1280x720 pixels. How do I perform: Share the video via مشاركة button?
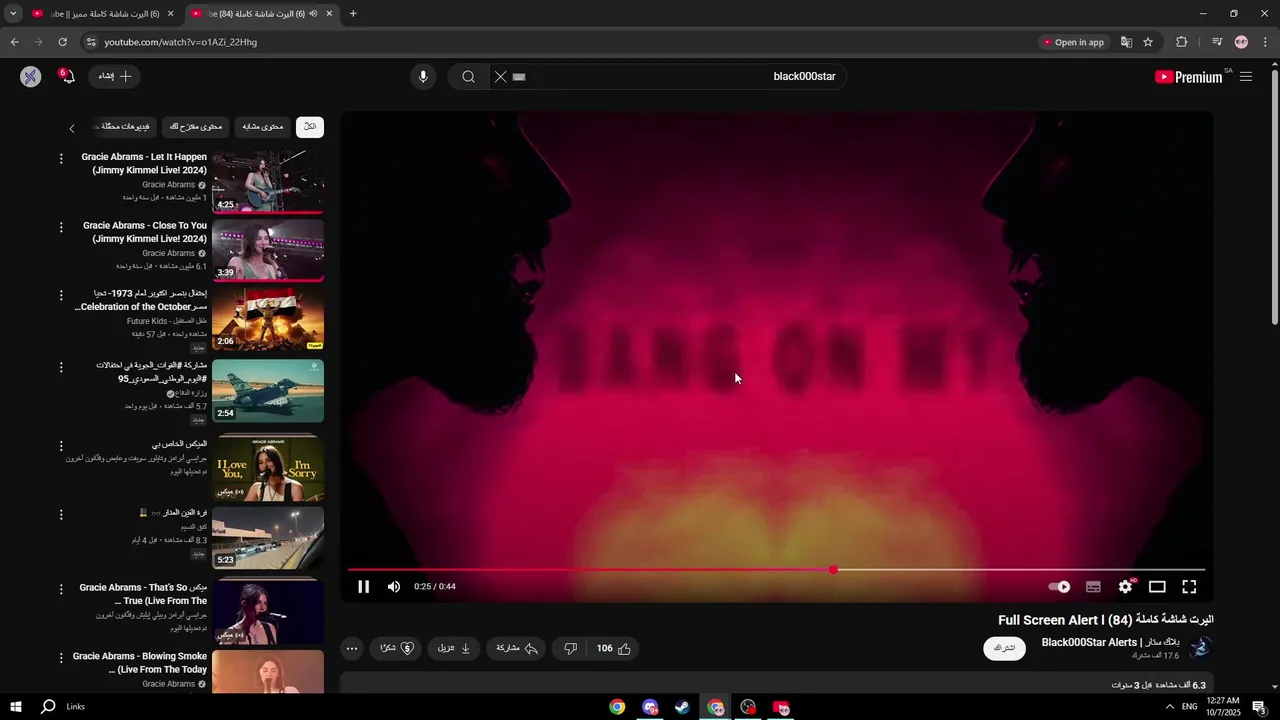517,648
